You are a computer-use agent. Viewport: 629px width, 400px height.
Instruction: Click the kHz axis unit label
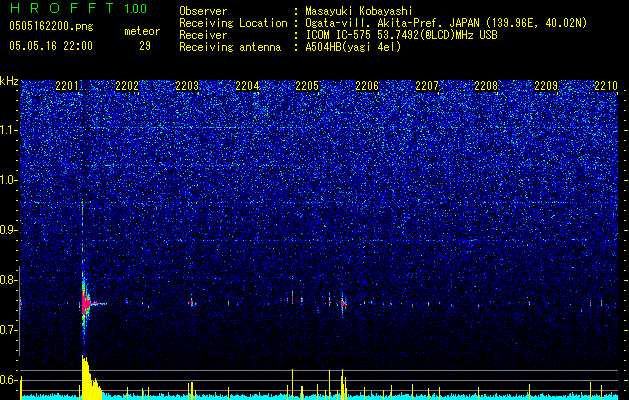click(x=9, y=81)
